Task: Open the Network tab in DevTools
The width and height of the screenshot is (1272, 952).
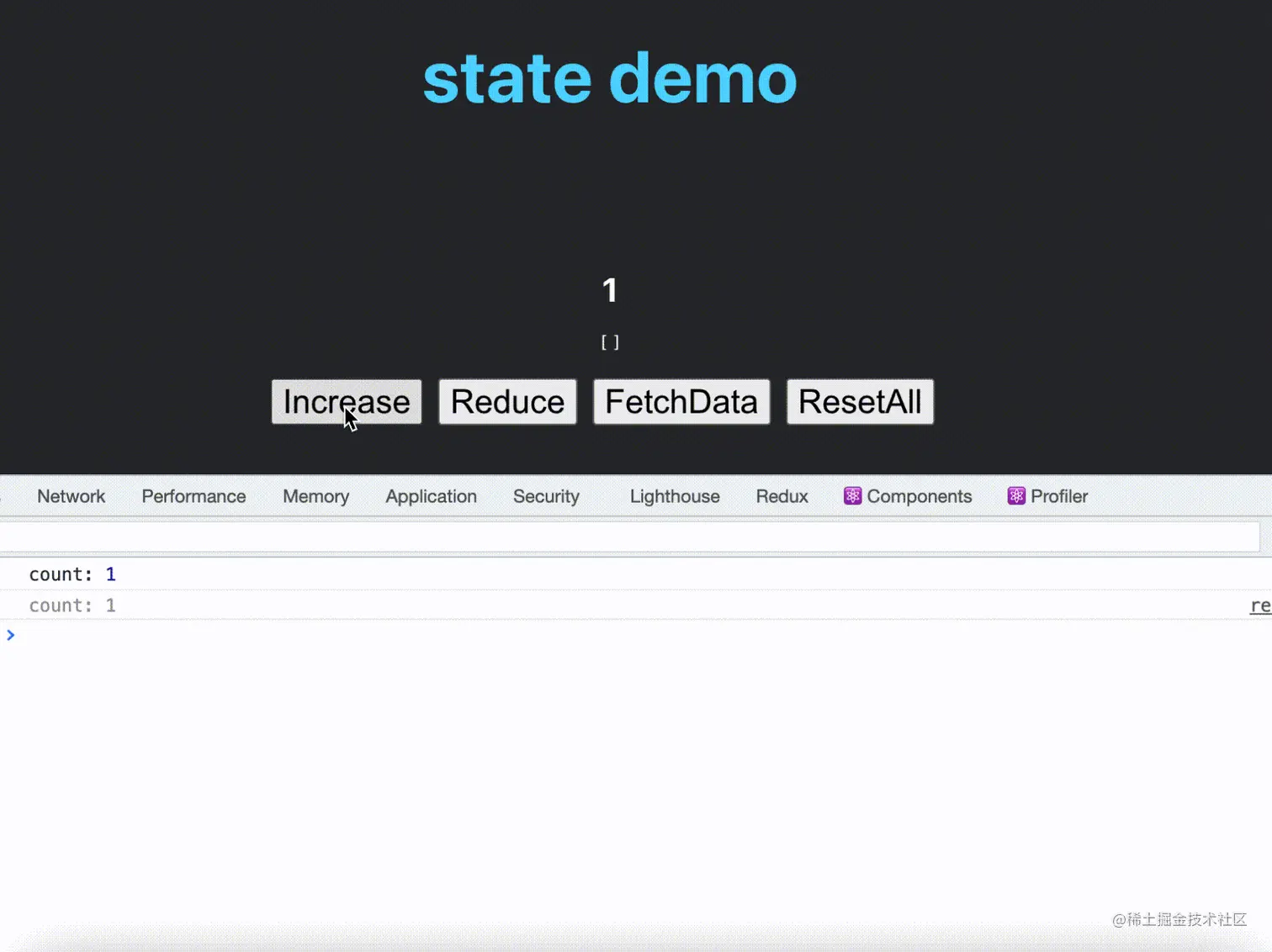Action: [71, 496]
